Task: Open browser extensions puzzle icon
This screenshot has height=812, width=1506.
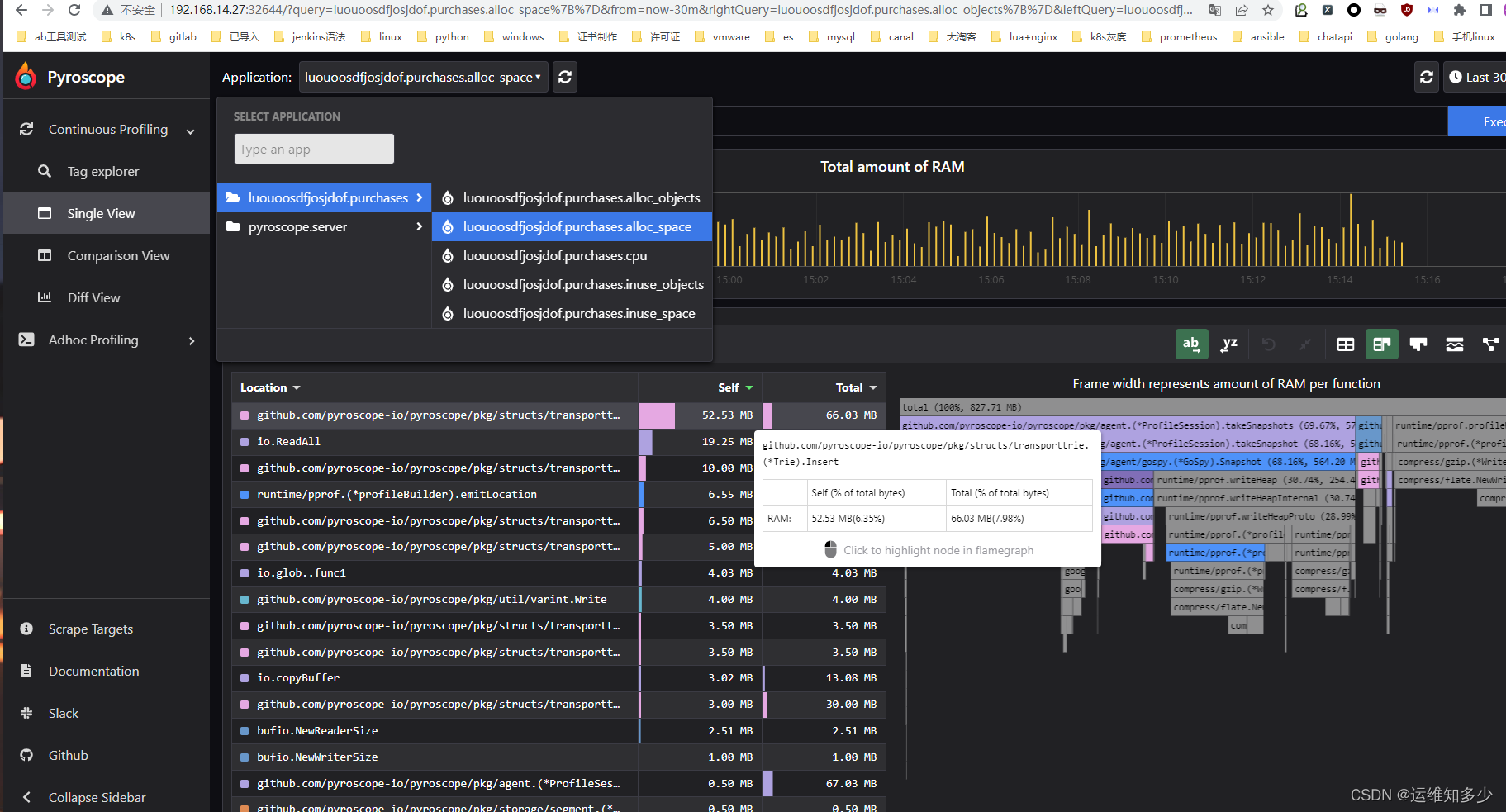Action: click(1460, 10)
